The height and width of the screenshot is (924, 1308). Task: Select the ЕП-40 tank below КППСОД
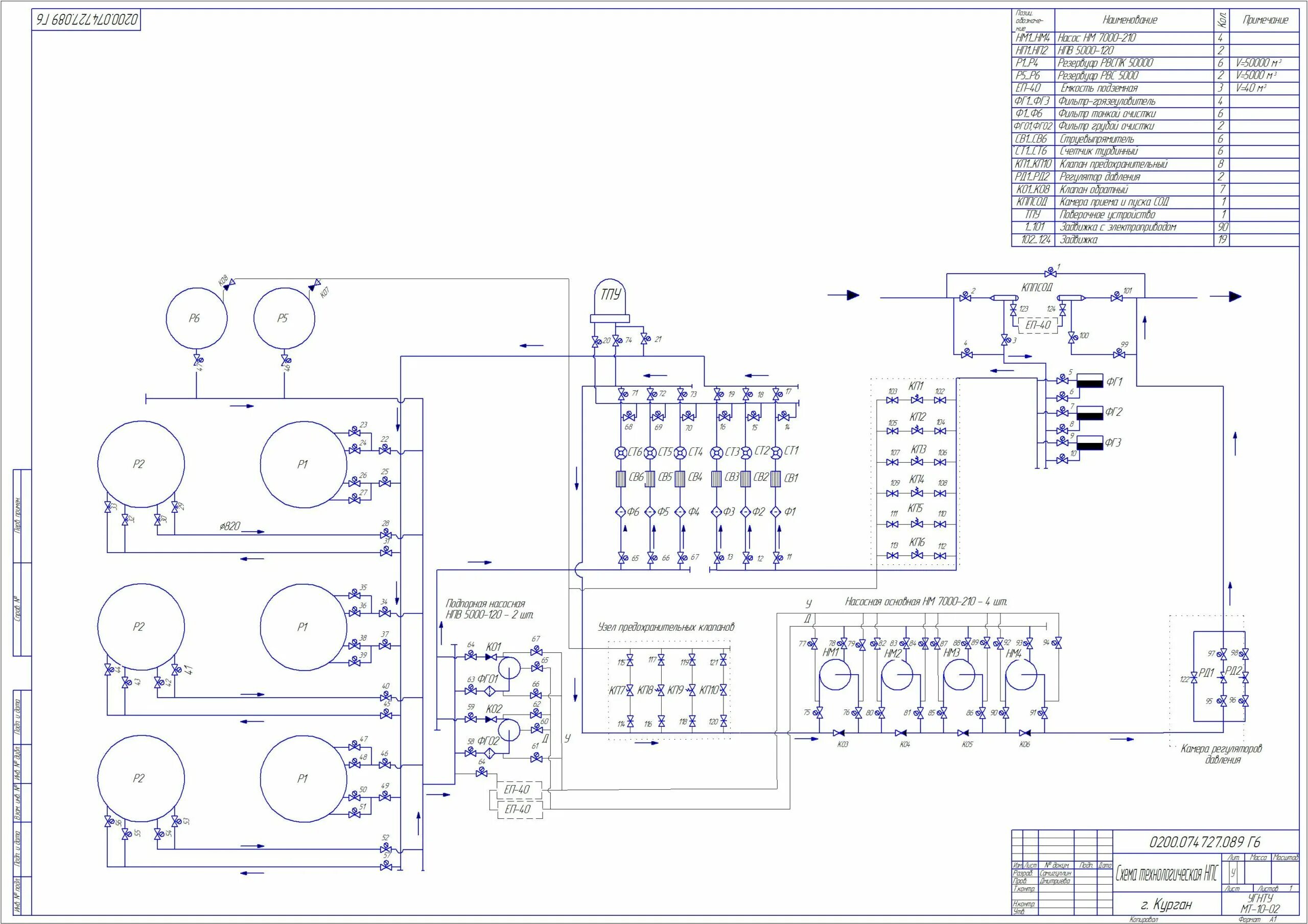[1037, 325]
